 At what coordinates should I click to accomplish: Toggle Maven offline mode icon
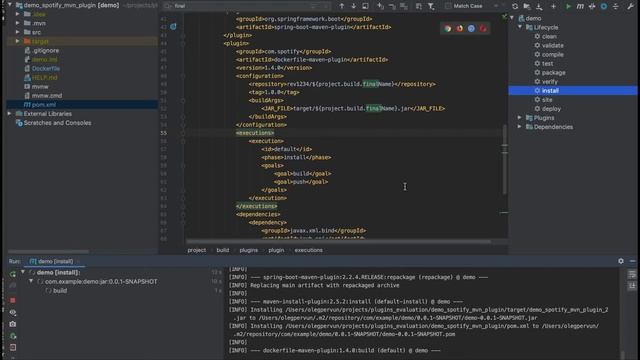(592, 7)
